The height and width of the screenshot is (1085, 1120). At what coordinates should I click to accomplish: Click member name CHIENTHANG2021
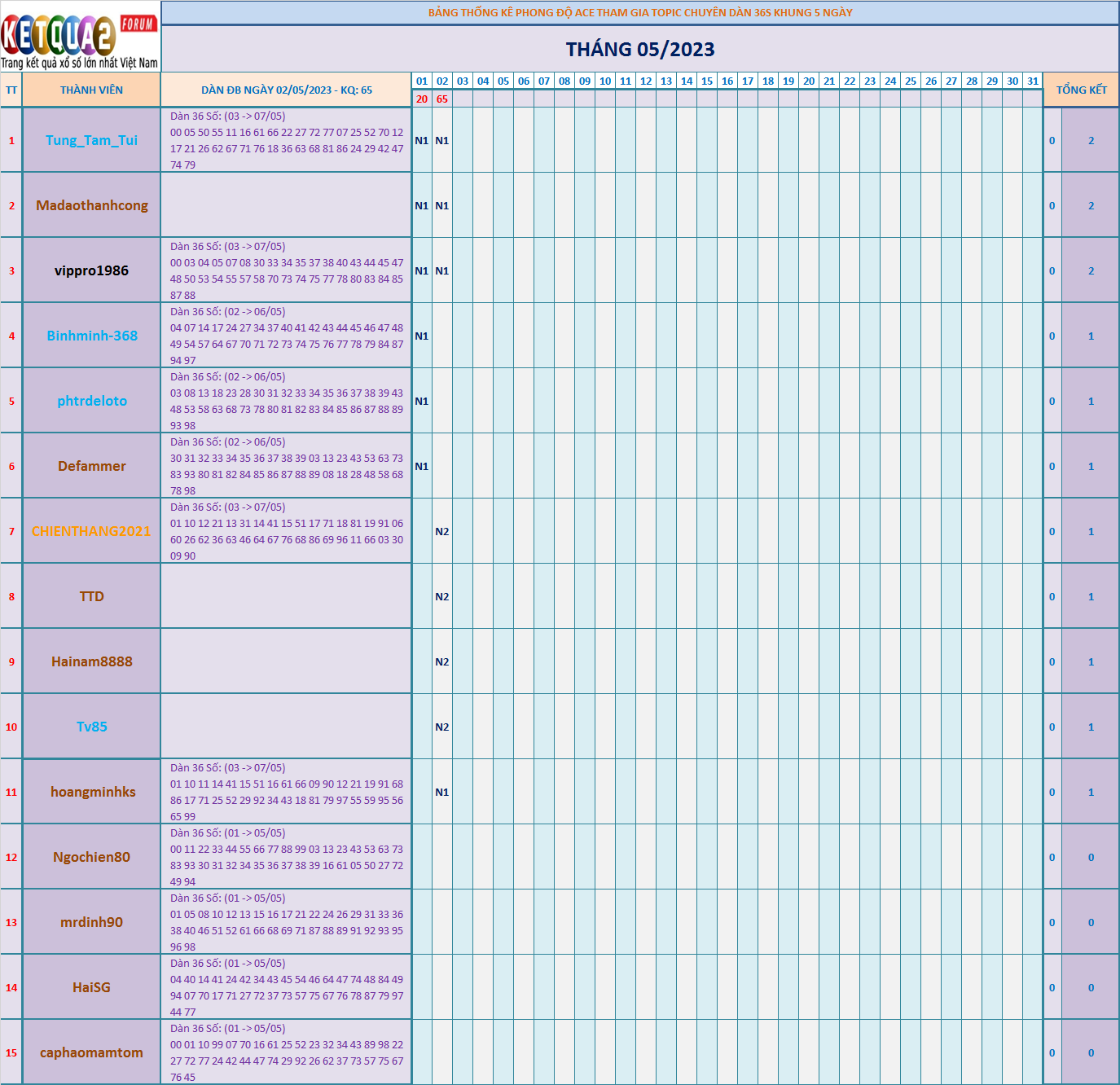(x=91, y=531)
